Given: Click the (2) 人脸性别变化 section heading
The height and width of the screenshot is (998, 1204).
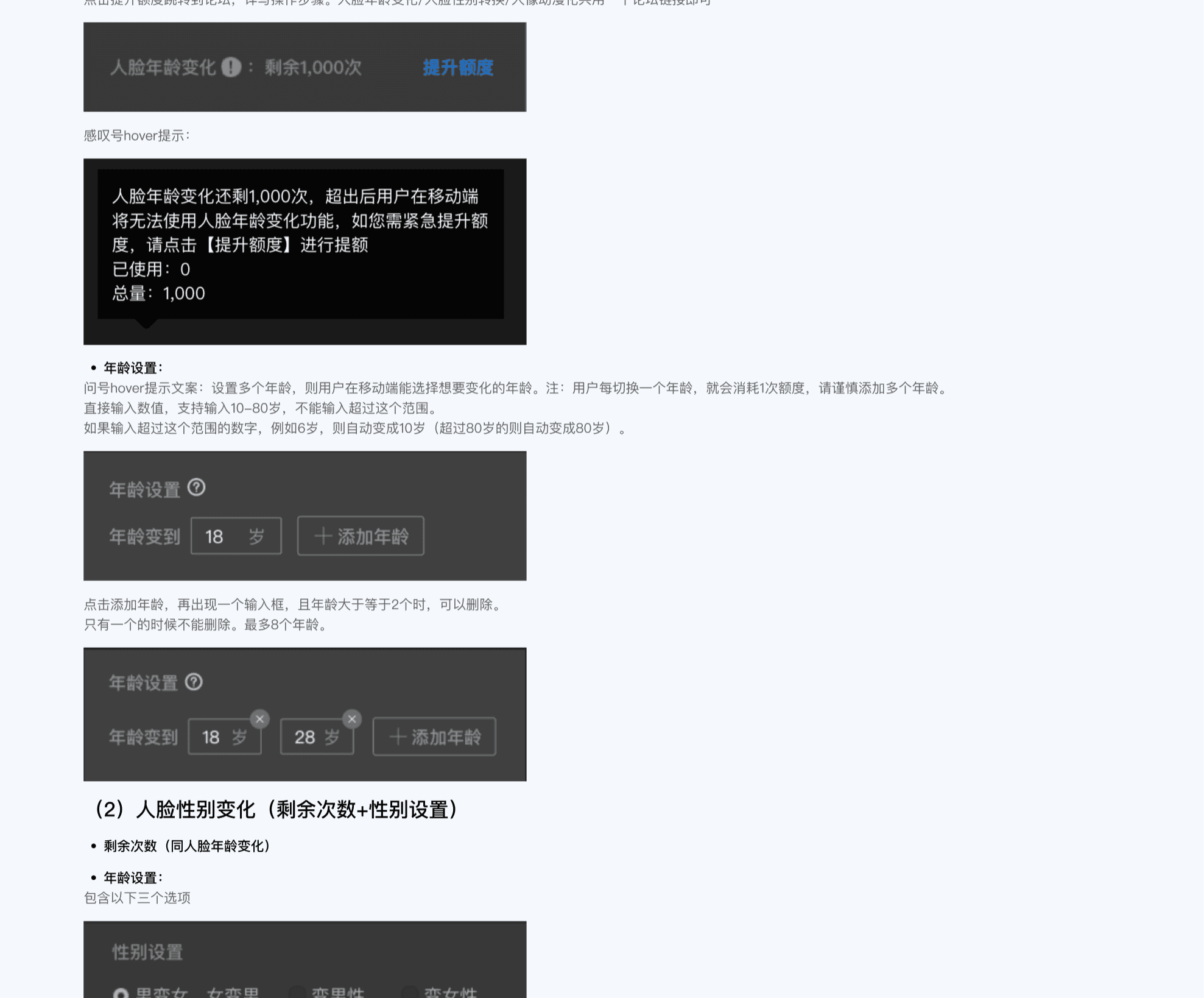Looking at the screenshot, I should point(273,810).
